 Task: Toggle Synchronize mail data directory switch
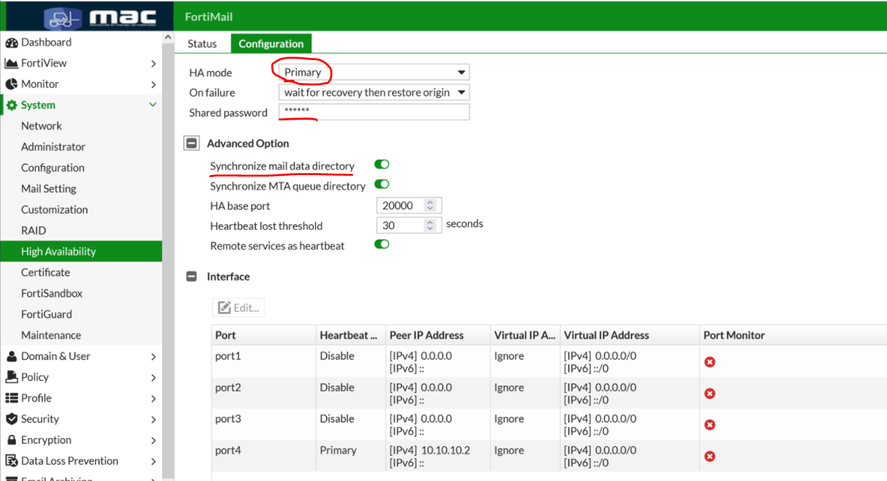[381, 164]
